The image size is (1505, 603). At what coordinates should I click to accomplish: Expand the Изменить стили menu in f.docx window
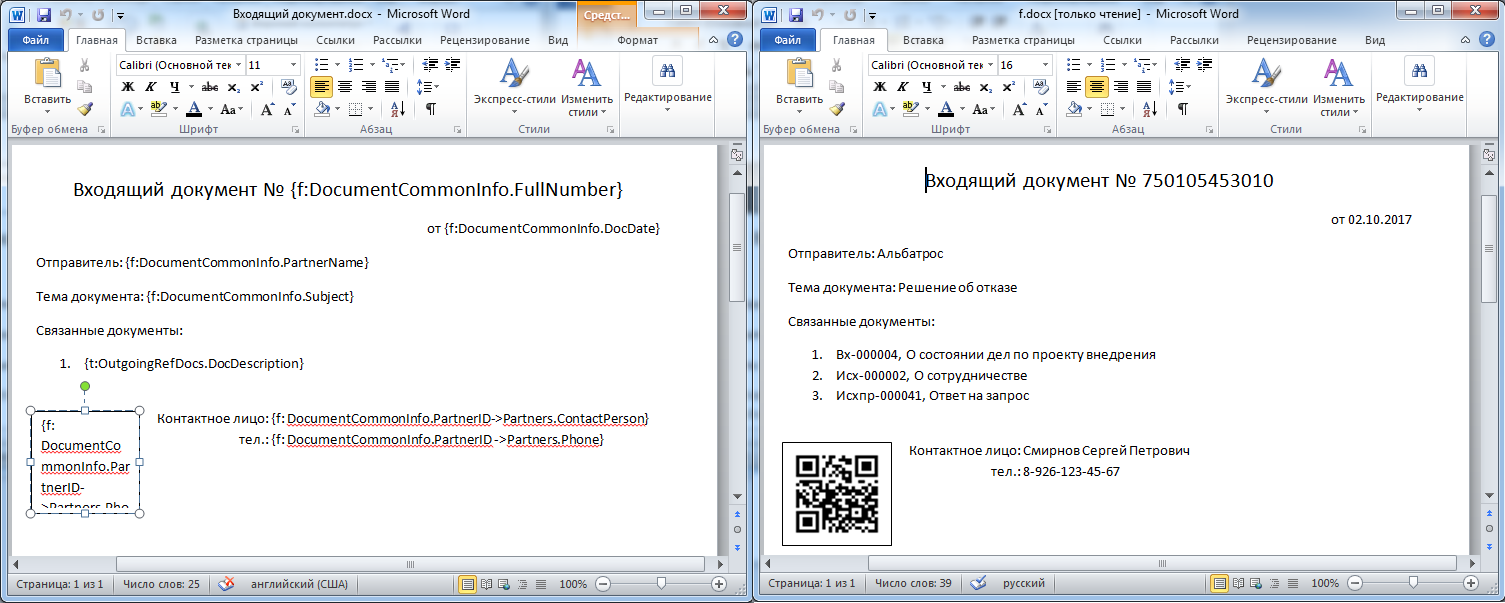(x=1337, y=90)
